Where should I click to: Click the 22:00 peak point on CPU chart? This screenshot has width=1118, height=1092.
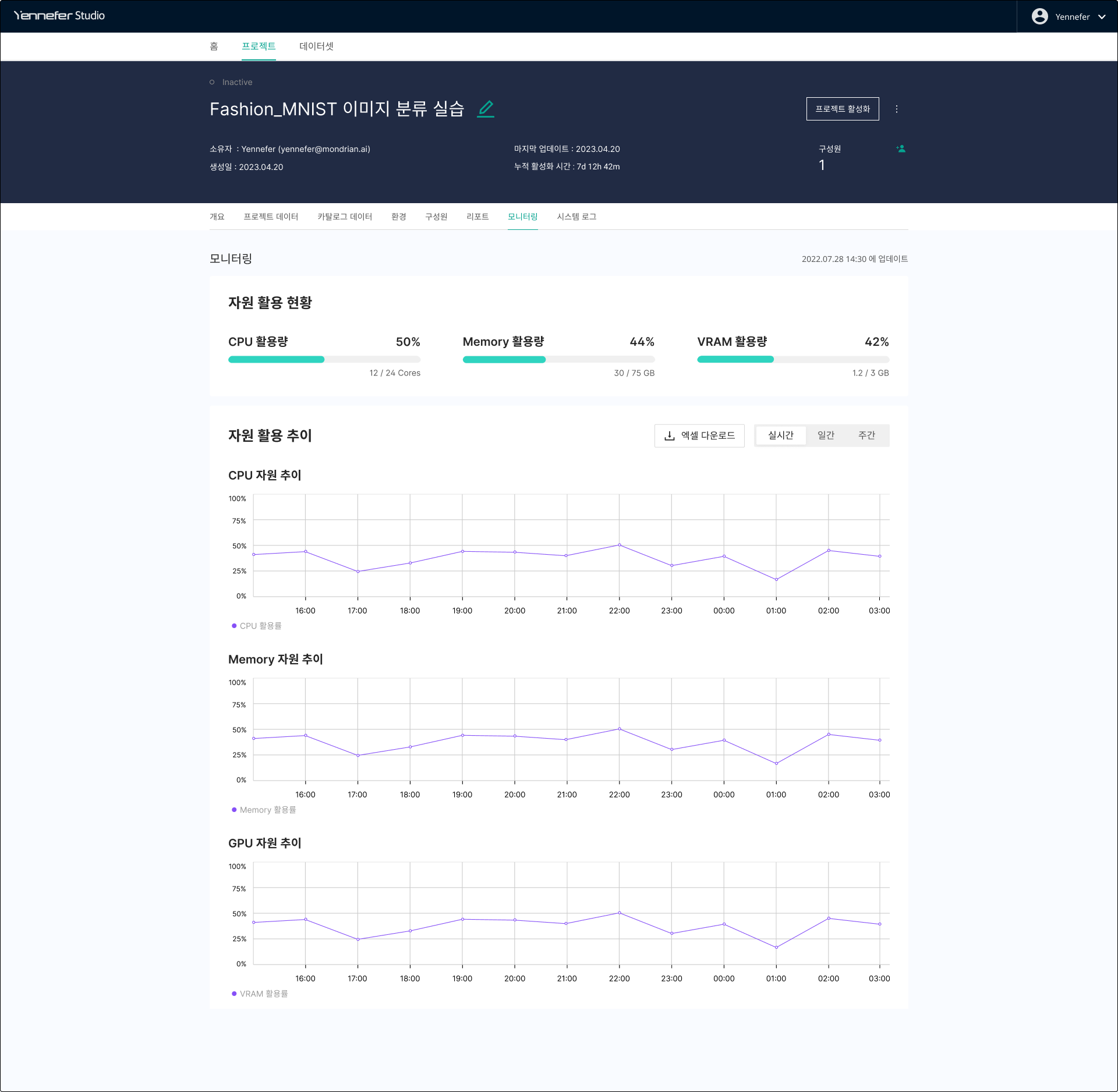coord(619,545)
